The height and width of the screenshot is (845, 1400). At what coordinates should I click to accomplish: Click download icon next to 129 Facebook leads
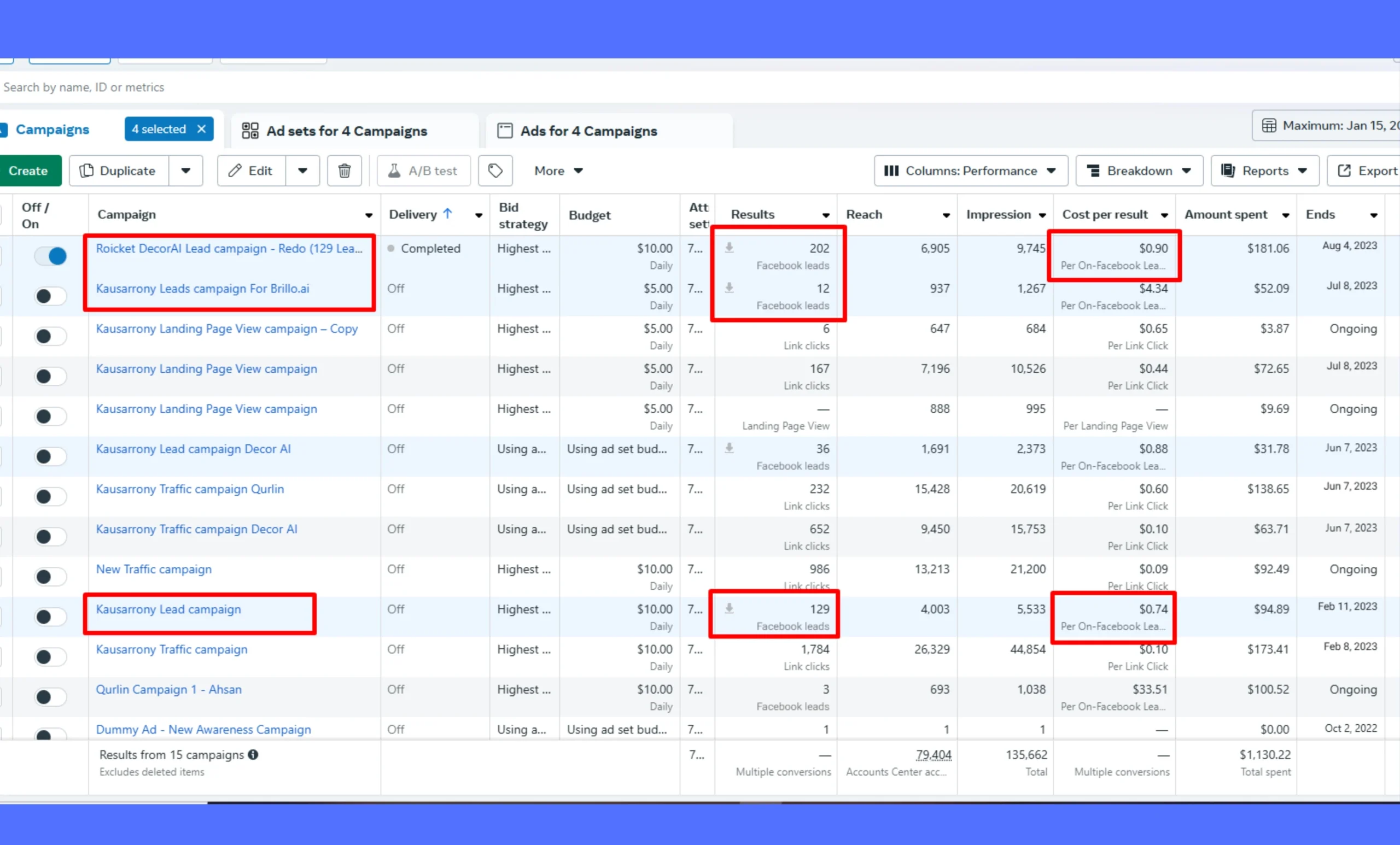pos(730,609)
